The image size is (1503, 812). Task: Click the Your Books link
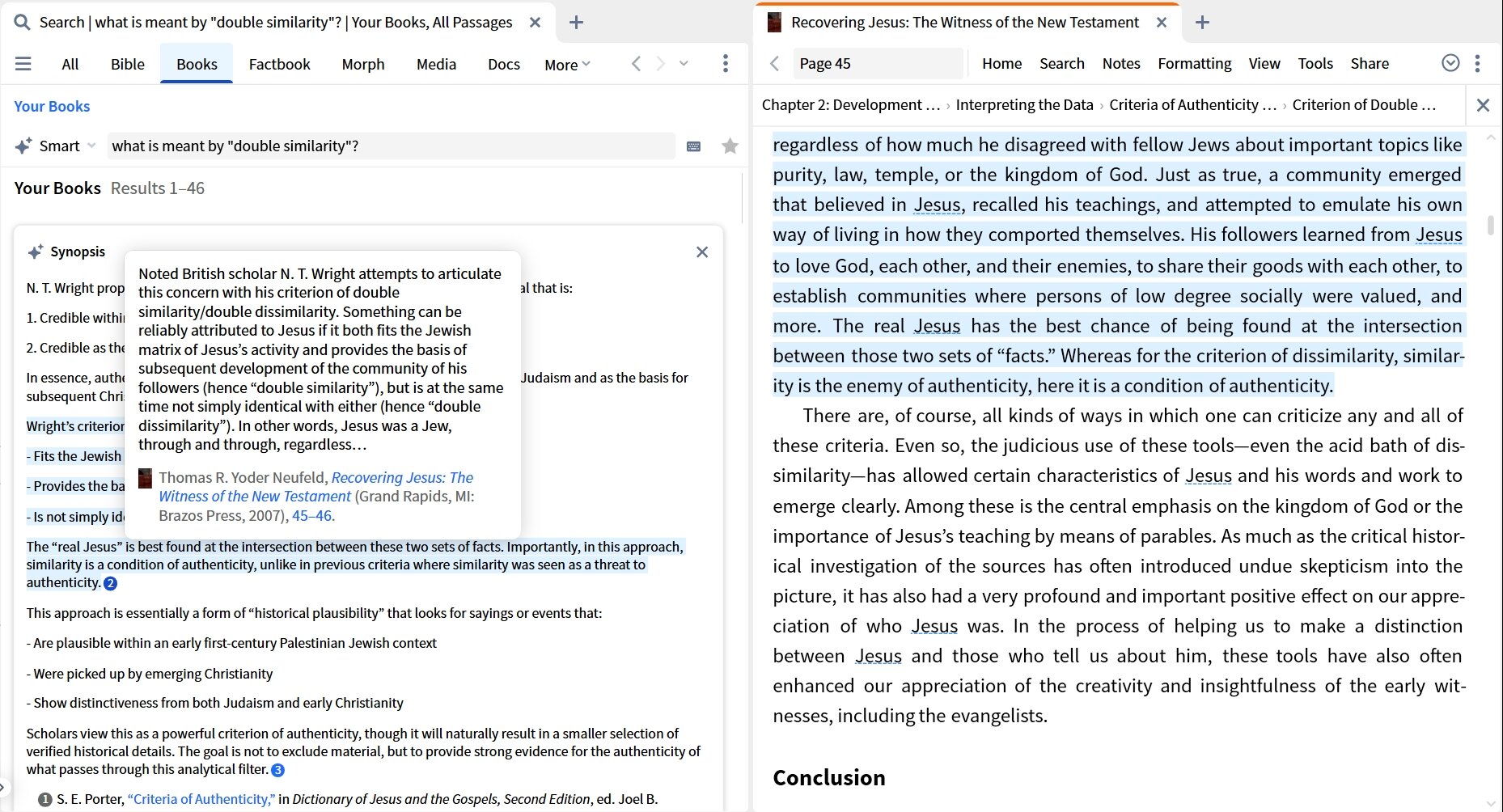52,107
